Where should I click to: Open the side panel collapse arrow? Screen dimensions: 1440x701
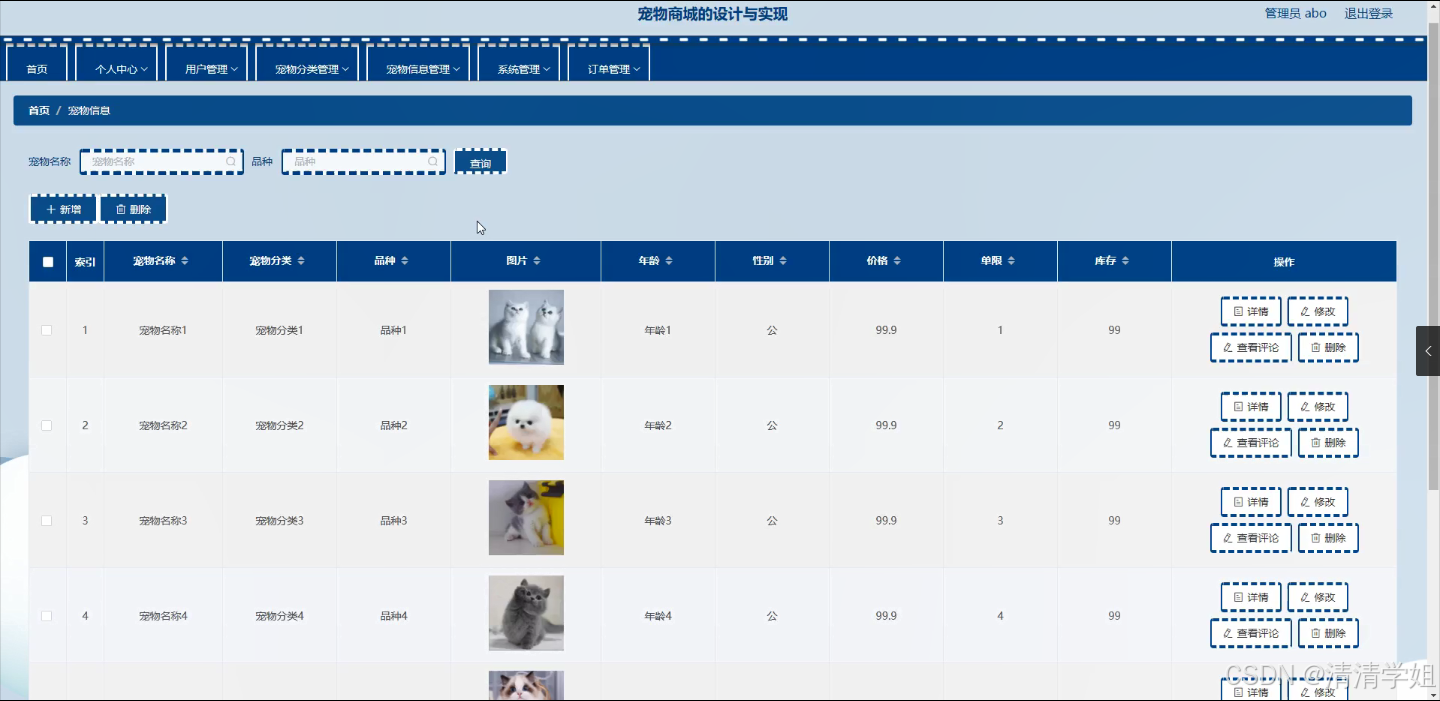pos(1428,351)
